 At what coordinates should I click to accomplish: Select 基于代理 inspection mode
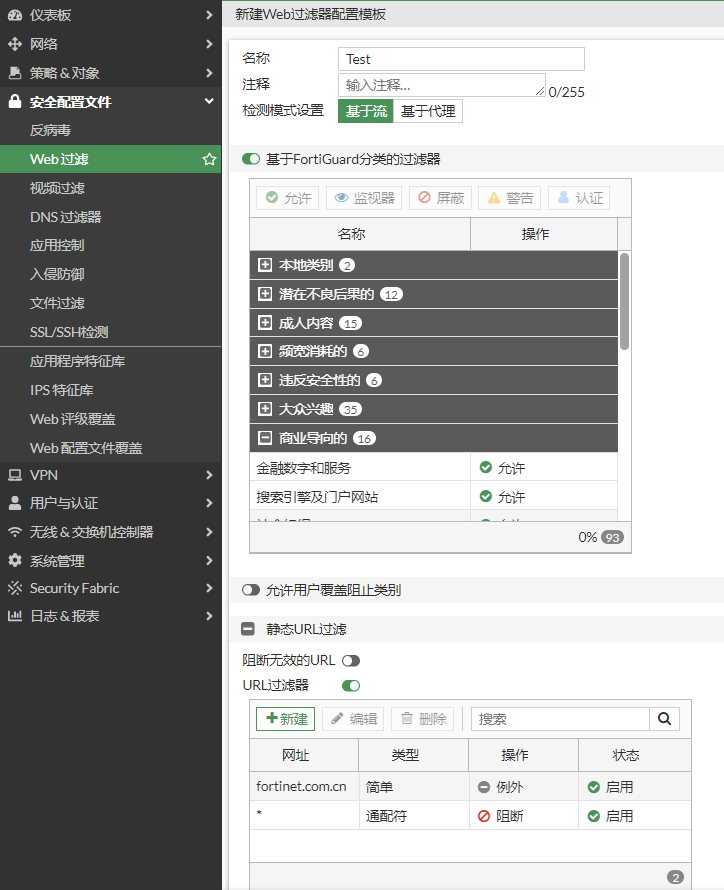click(428, 111)
